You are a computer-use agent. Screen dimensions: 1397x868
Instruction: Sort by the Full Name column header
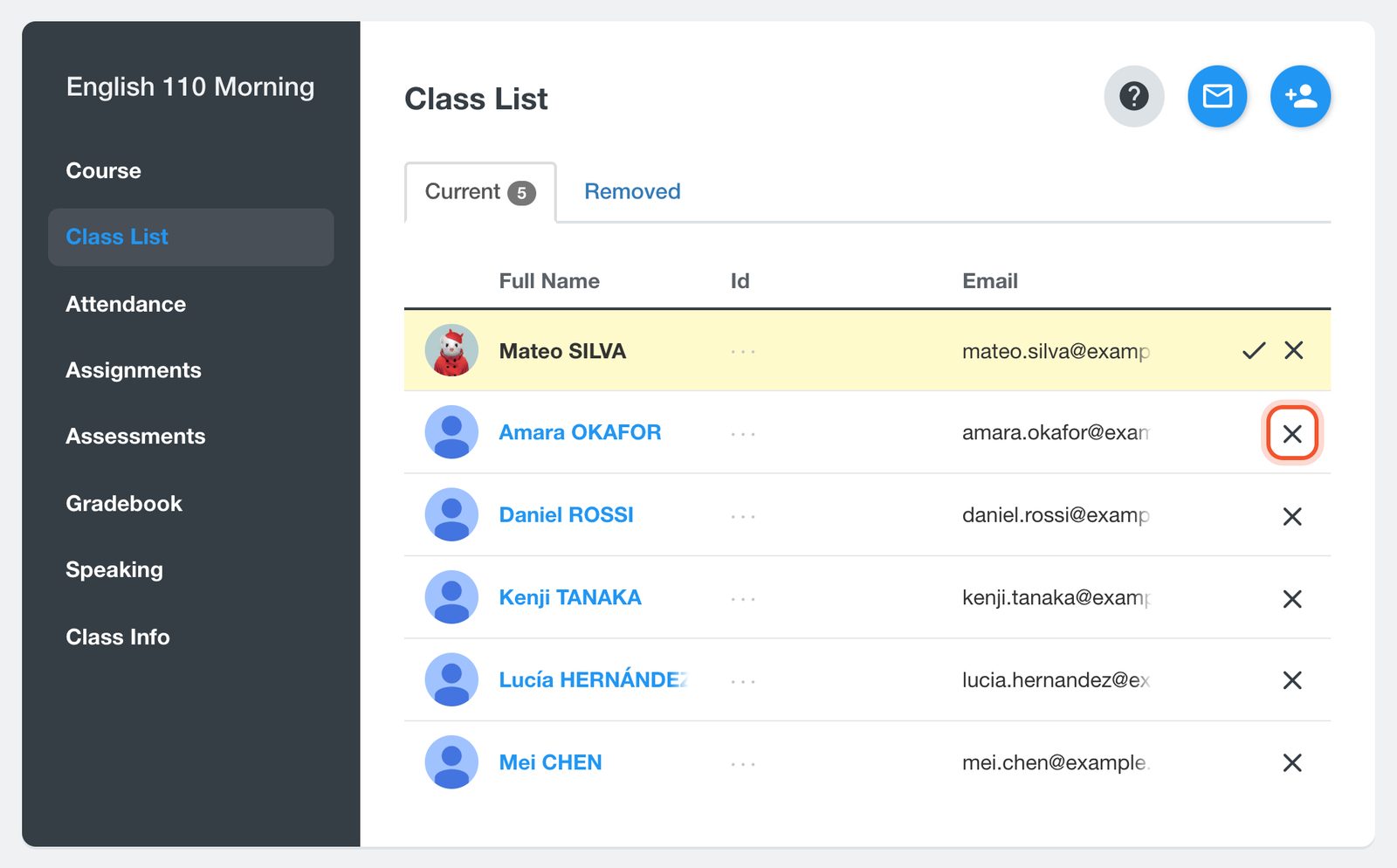[x=549, y=281]
